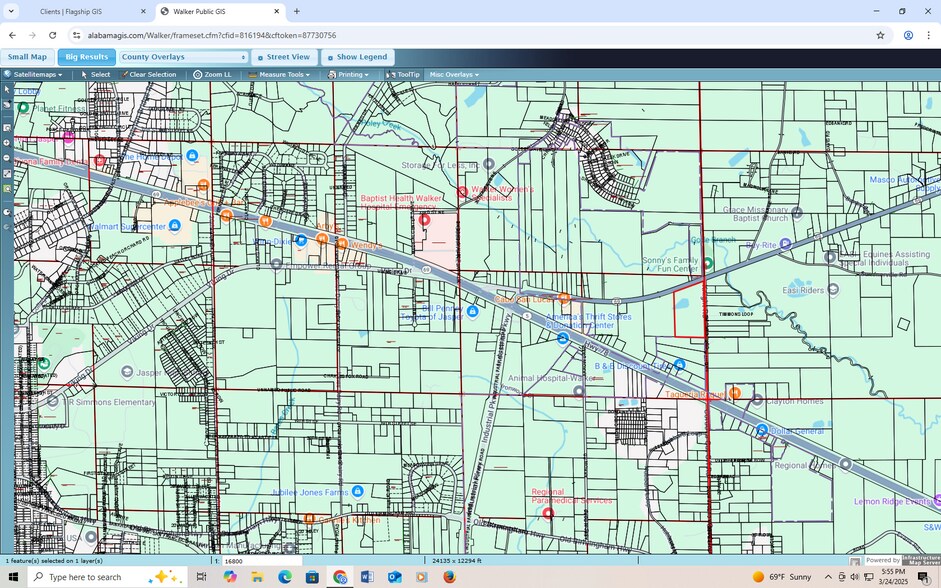Select the pointer tool in left sidebar

(7, 89)
